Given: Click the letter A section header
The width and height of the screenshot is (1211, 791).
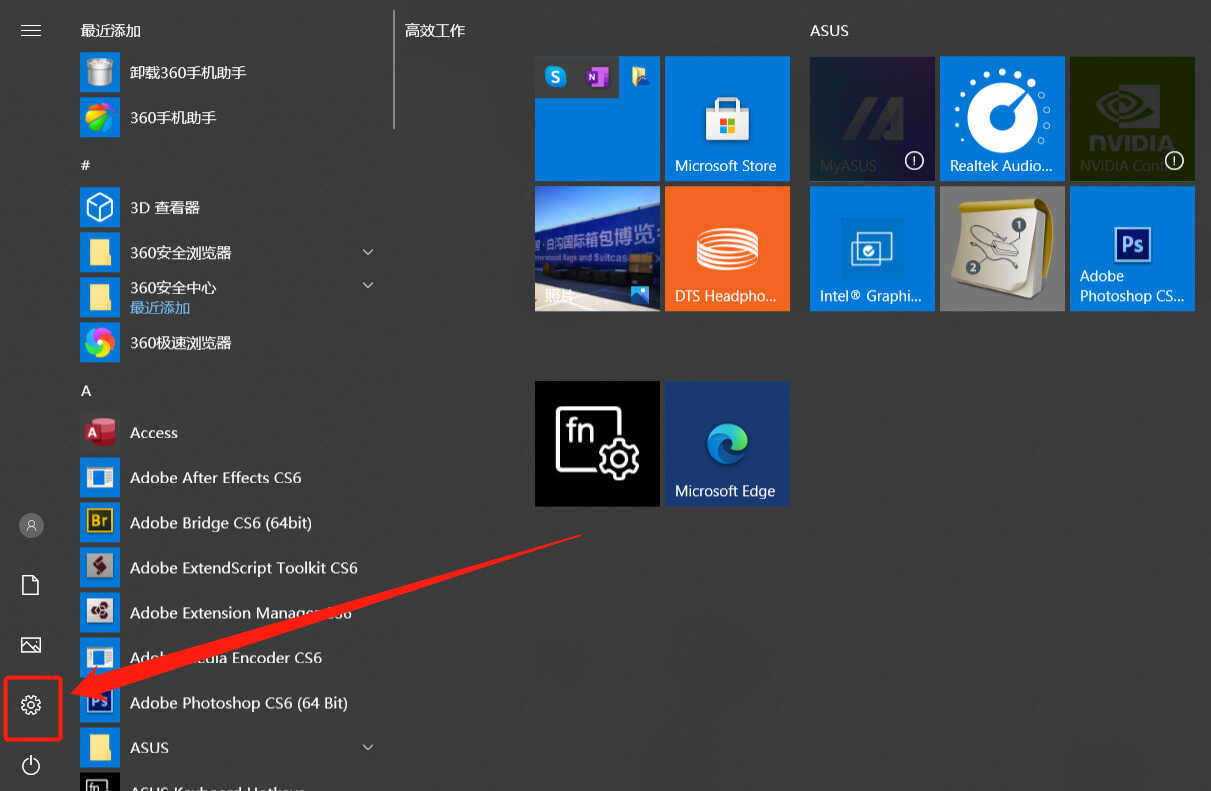Looking at the screenshot, I should pyautogui.click(x=86, y=391).
